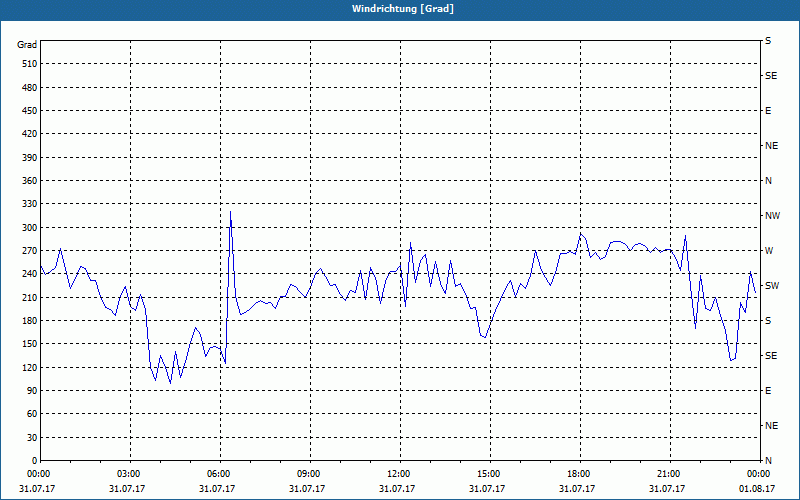Screen dimensions: 800x500
Task: Click the blue line spike peak after 06:00
Action: point(231,211)
